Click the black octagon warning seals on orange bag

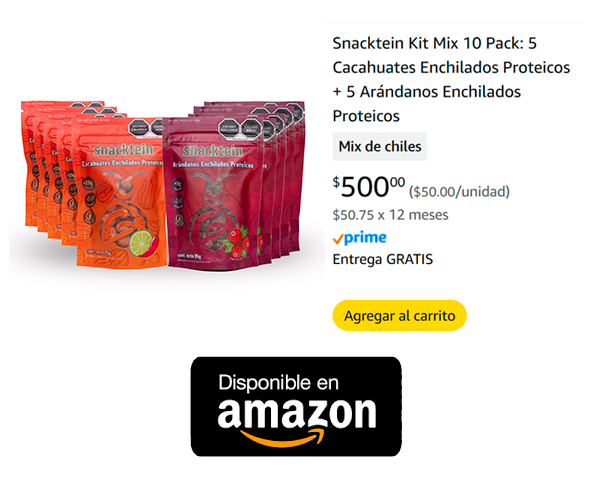click(x=147, y=129)
